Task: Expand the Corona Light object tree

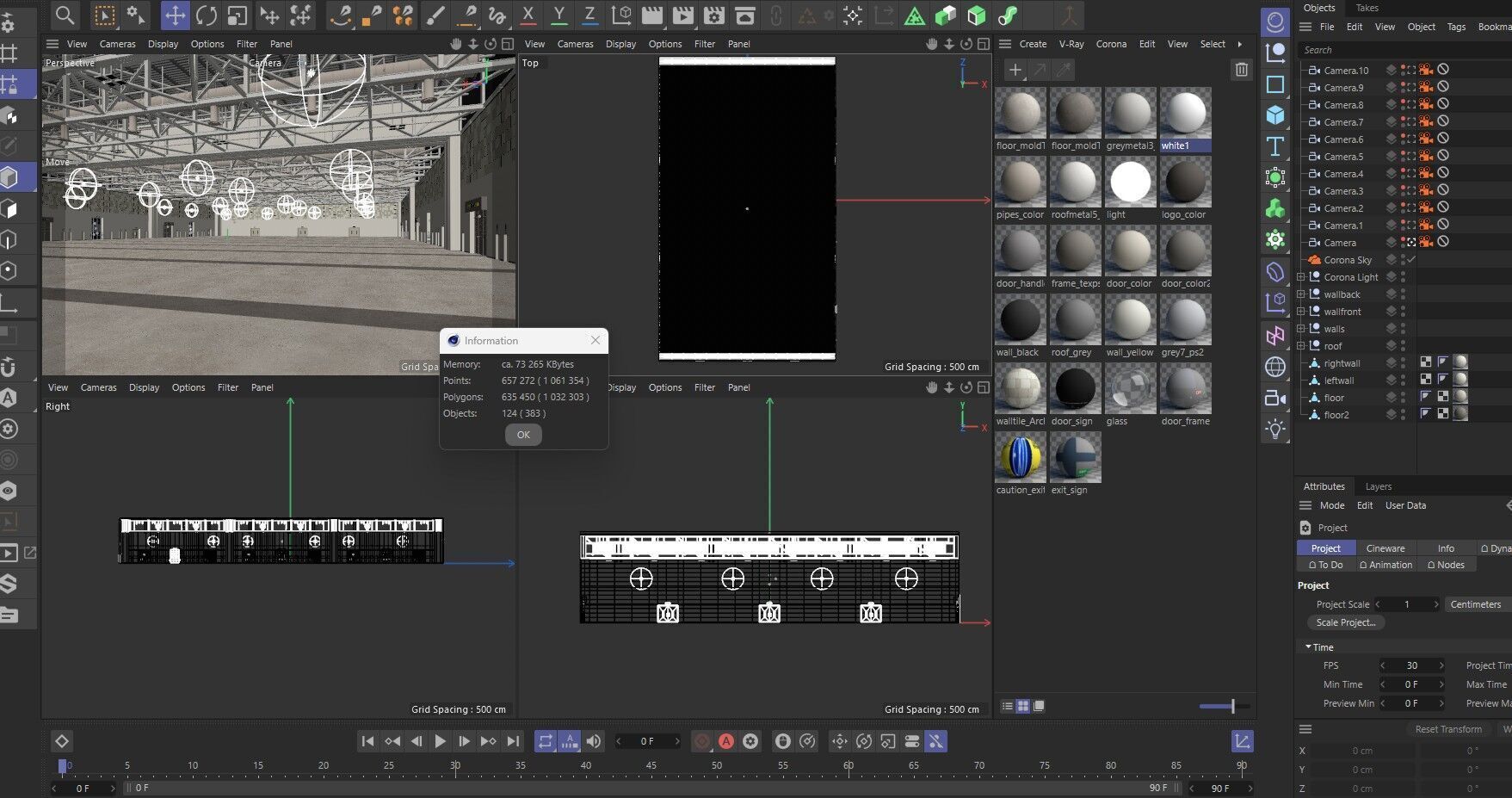Action: [1301, 277]
